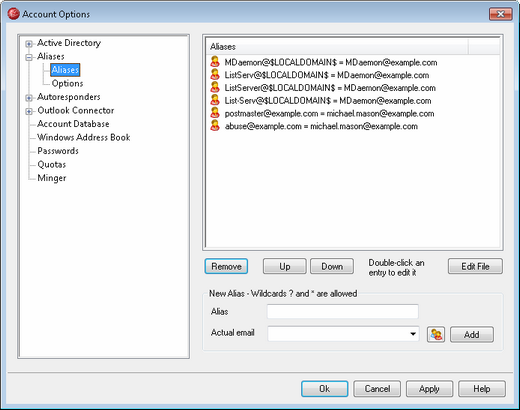Click the user icon for MDaemon@$LOCALDOMAIN$ alias

[x=215, y=62]
